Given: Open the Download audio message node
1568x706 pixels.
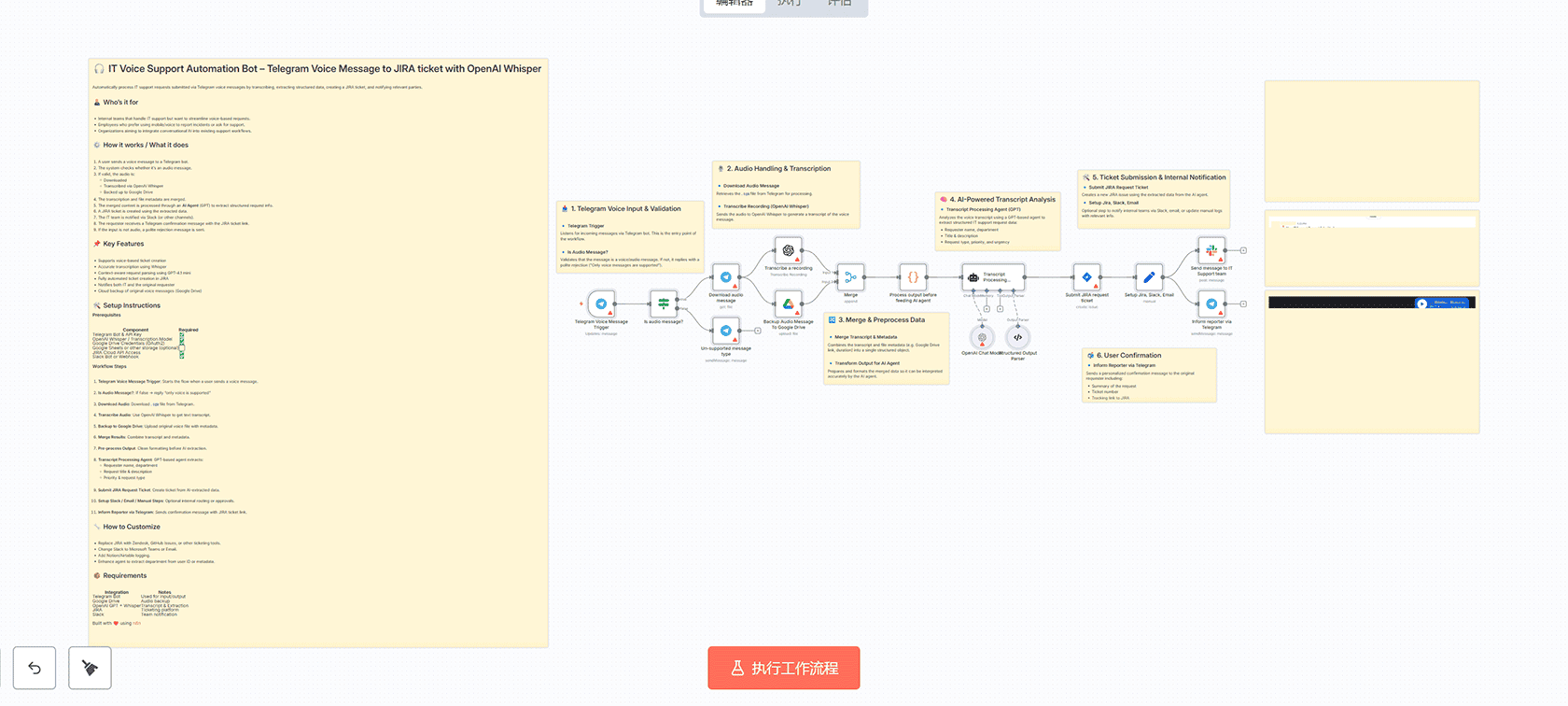Looking at the screenshot, I should [x=726, y=277].
